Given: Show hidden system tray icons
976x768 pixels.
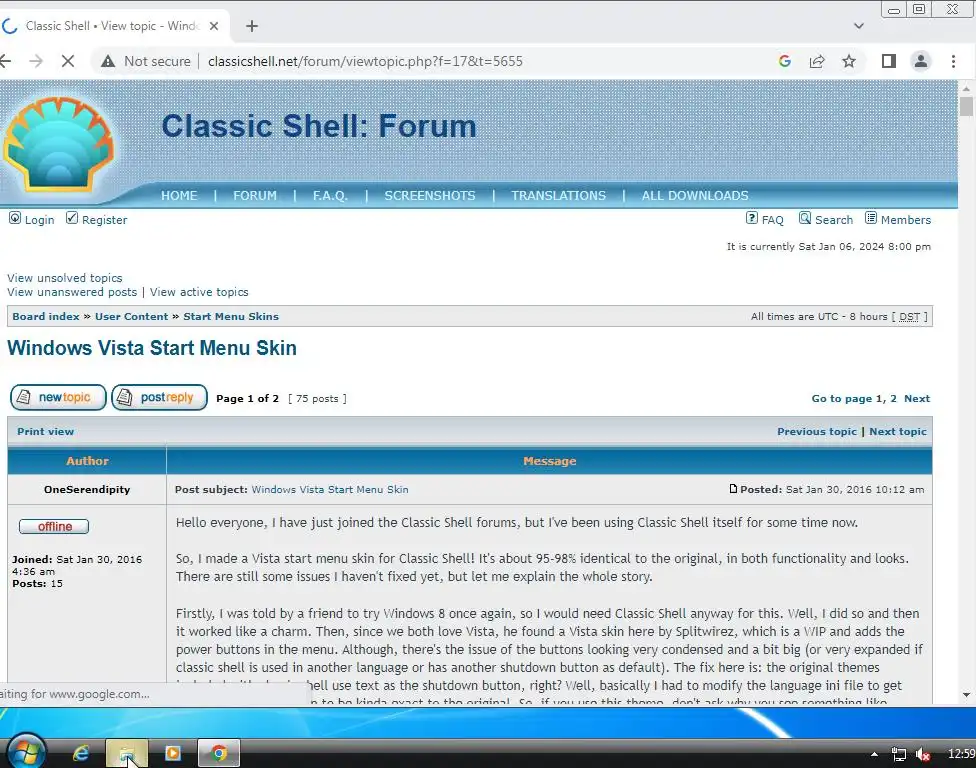Looking at the screenshot, I should click(x=875, y=754).
